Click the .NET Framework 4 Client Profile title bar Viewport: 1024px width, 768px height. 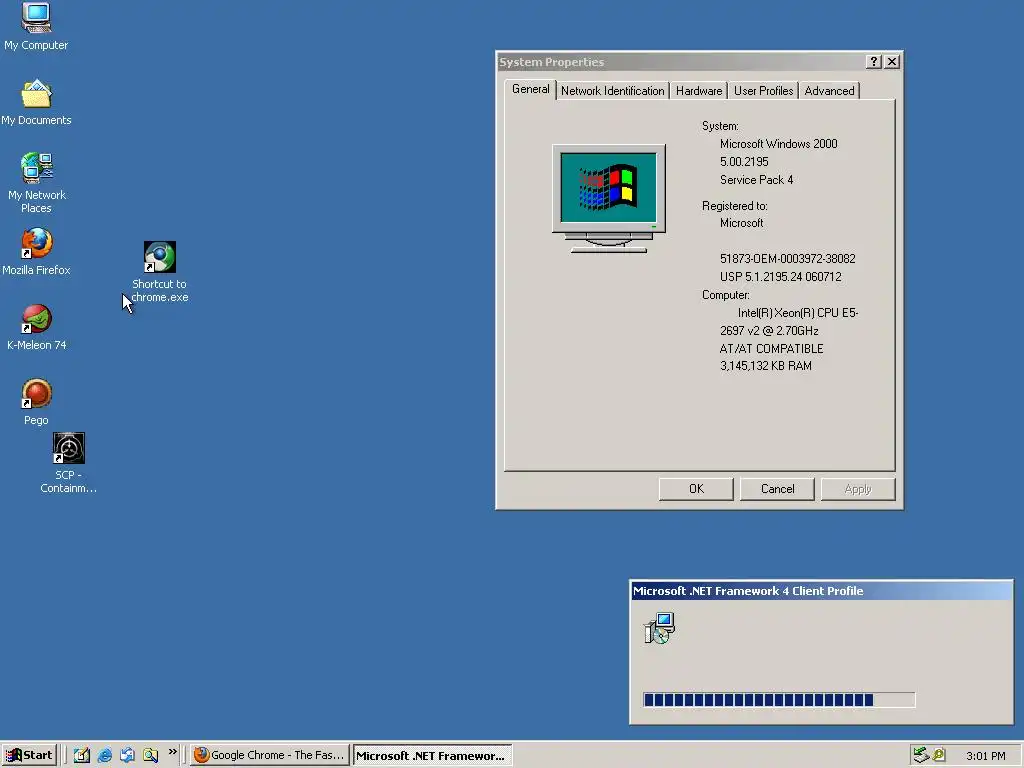tap(822, 591)
